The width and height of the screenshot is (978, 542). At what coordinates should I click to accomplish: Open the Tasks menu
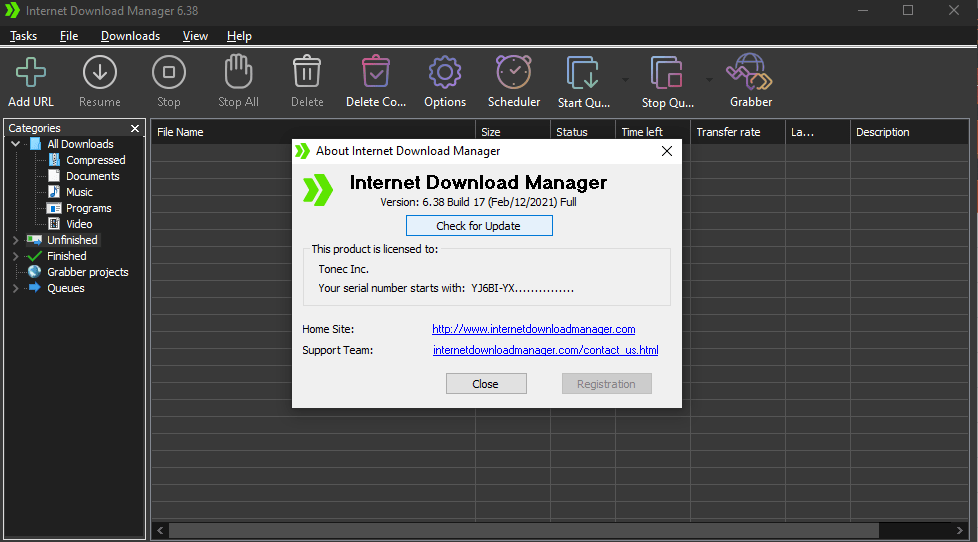pyautogui.click(x=23, y=36)
